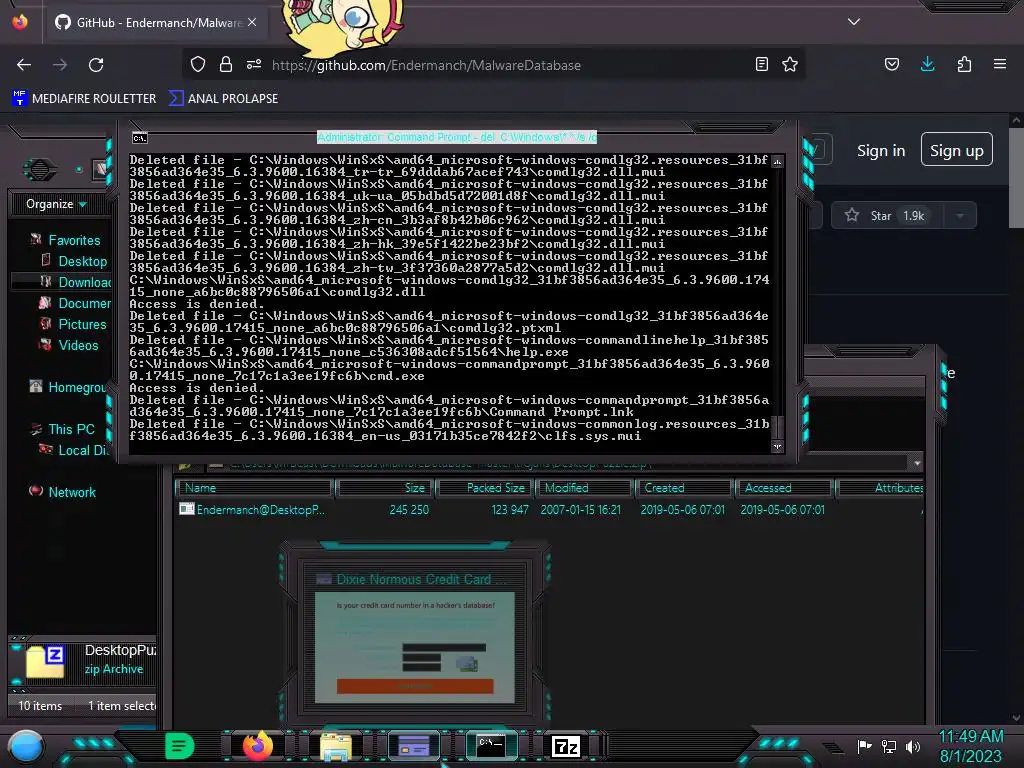The height and width of the screenshot is (768, 1024).
Task: Open volume speaker tray icon
Action: [913, 746]
